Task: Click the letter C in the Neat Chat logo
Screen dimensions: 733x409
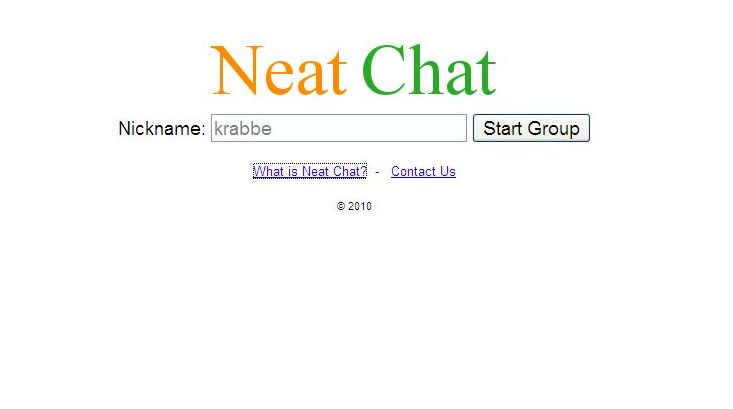Action: click(383, 70)
